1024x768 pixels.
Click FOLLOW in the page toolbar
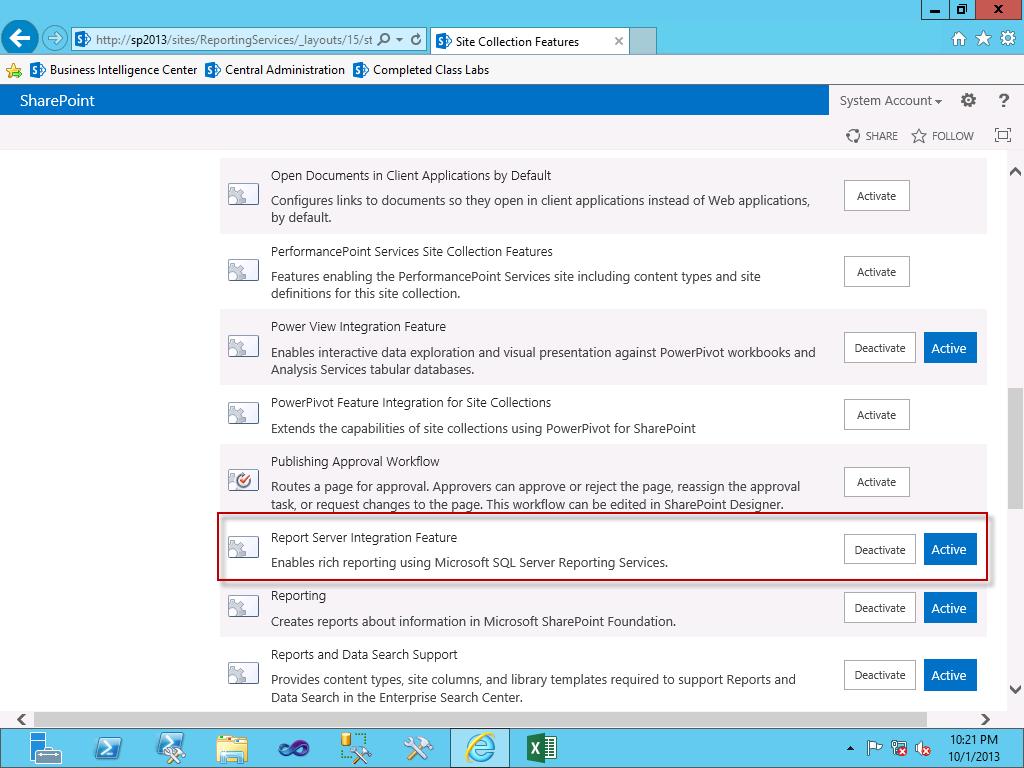click(x=942, y=136)
